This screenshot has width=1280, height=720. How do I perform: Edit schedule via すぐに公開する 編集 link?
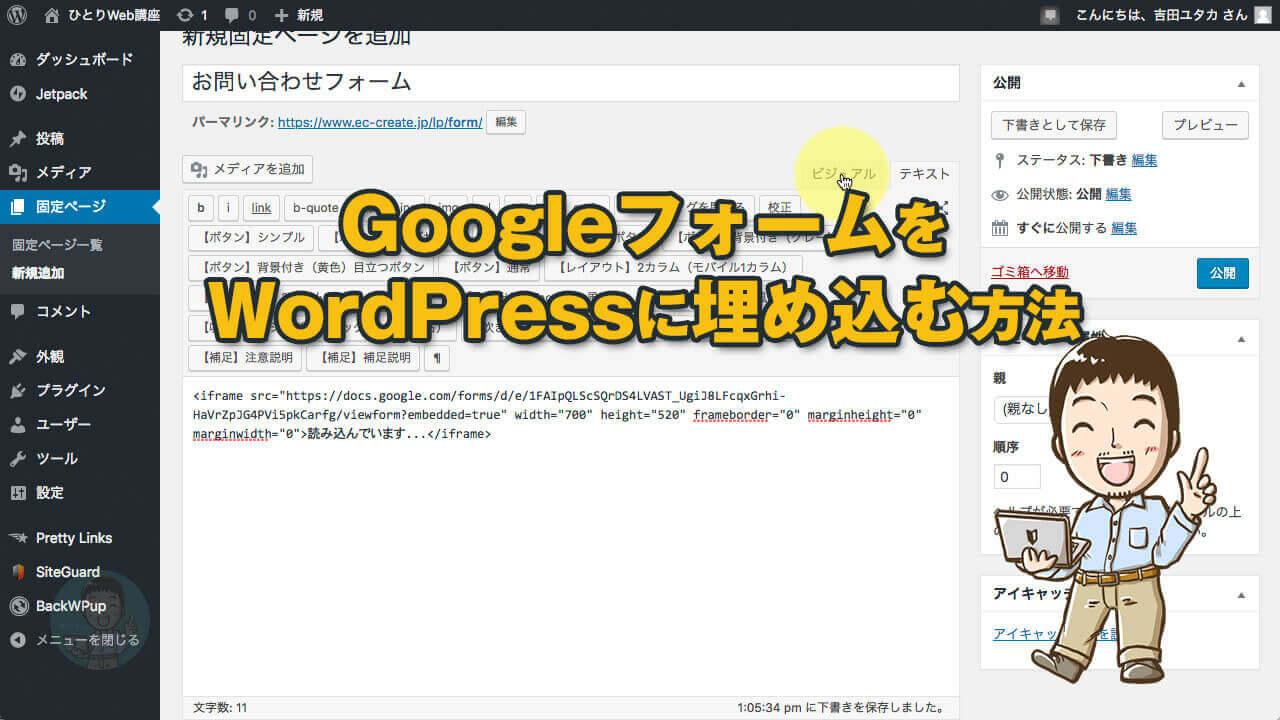pyautogui.click(x=1123, y=228)
